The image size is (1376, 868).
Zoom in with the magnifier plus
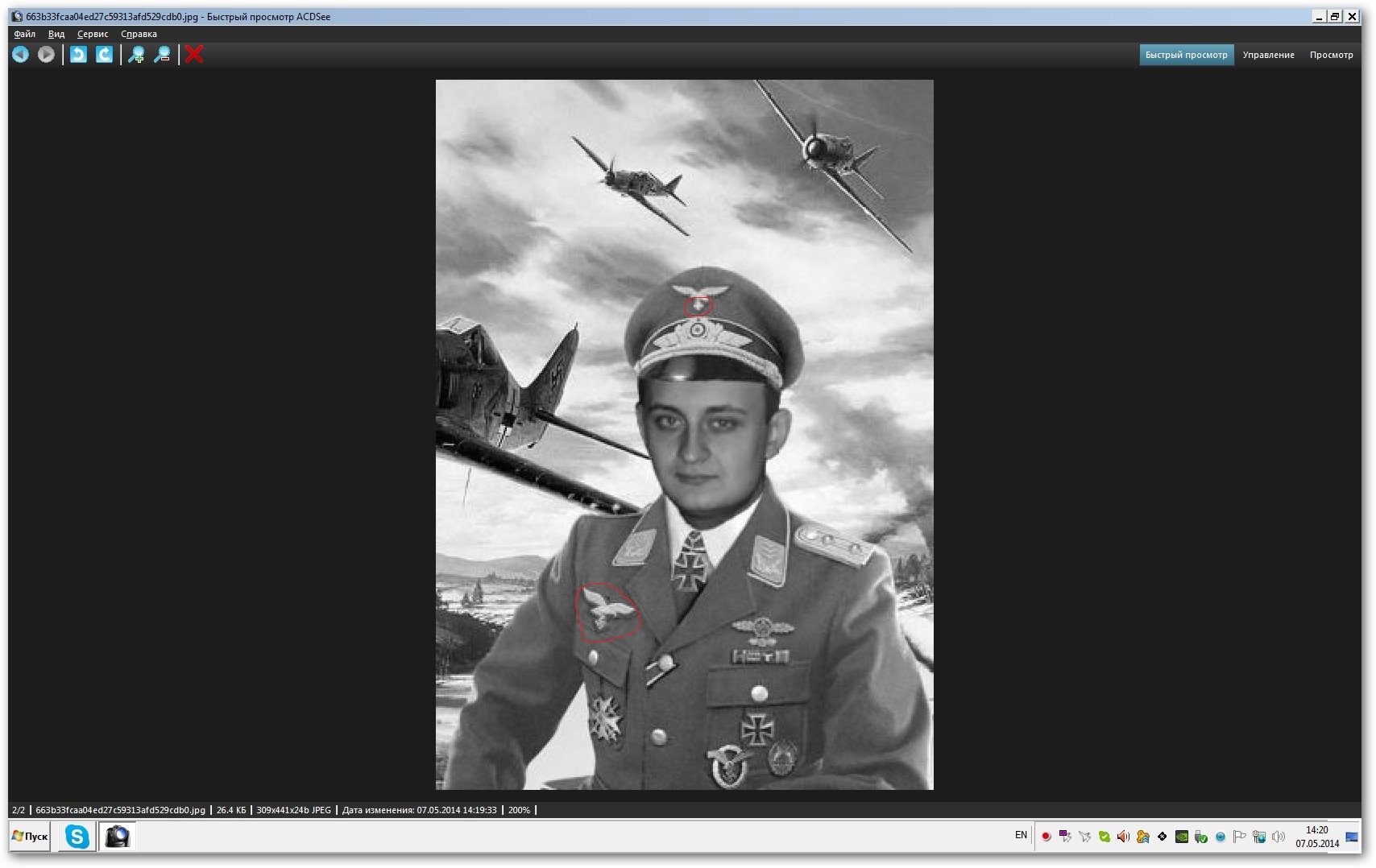(x=136, y=54)
